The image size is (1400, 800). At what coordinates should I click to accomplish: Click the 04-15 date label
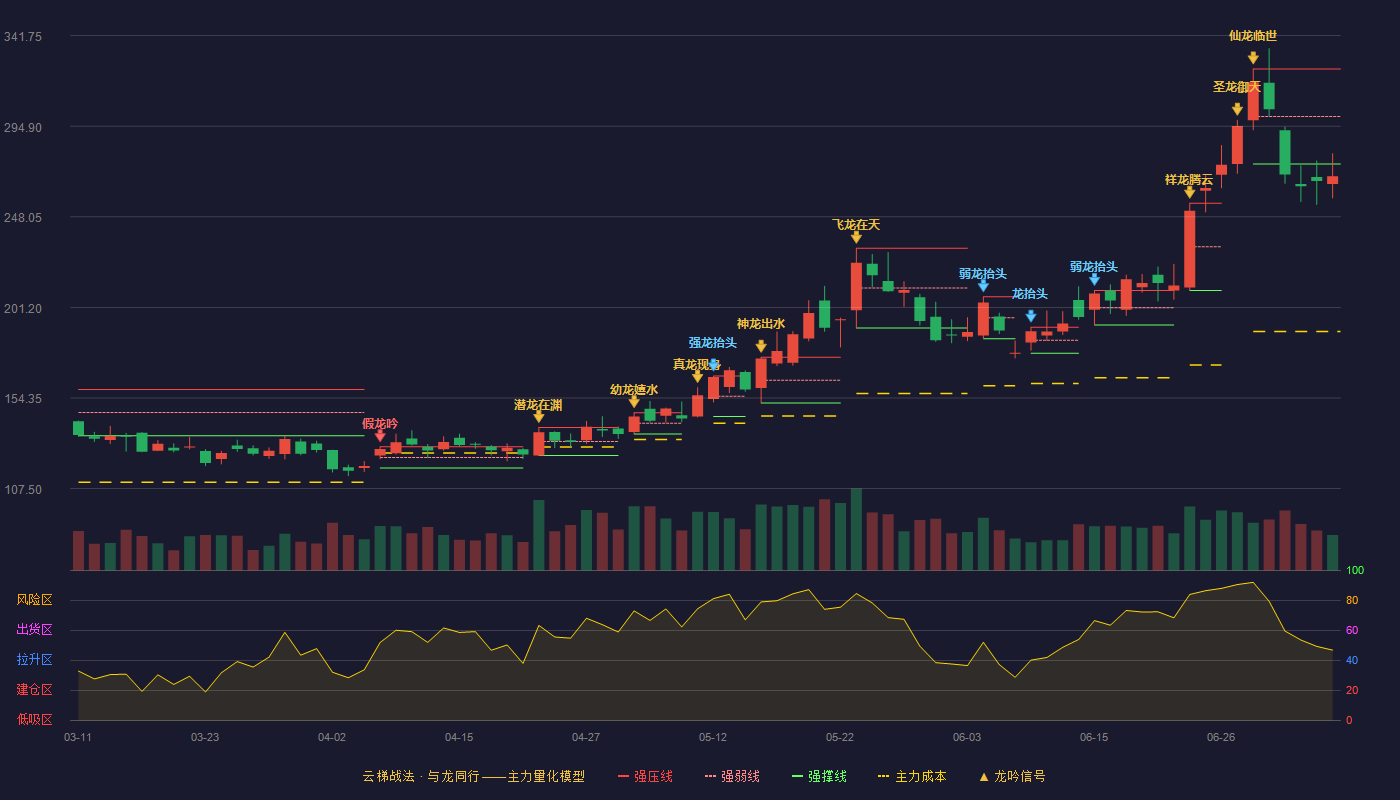(x=459, y=737)
